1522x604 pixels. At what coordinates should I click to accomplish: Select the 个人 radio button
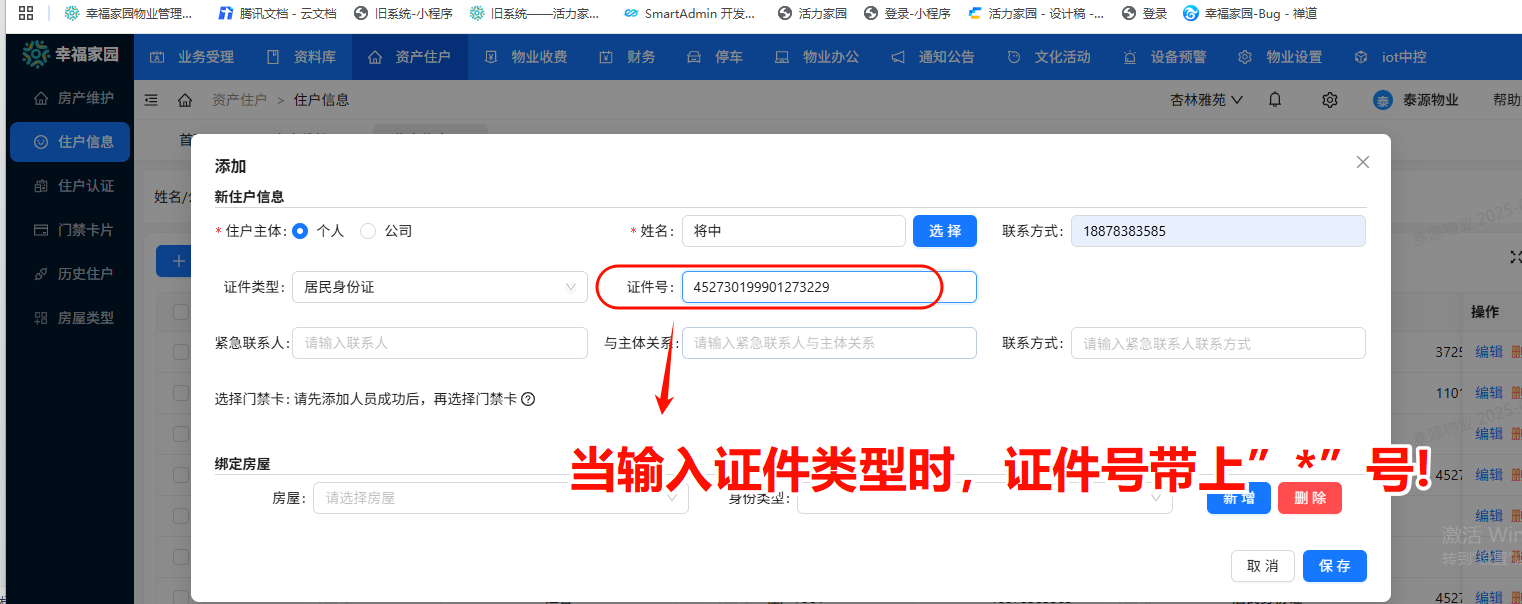point(300,231)
